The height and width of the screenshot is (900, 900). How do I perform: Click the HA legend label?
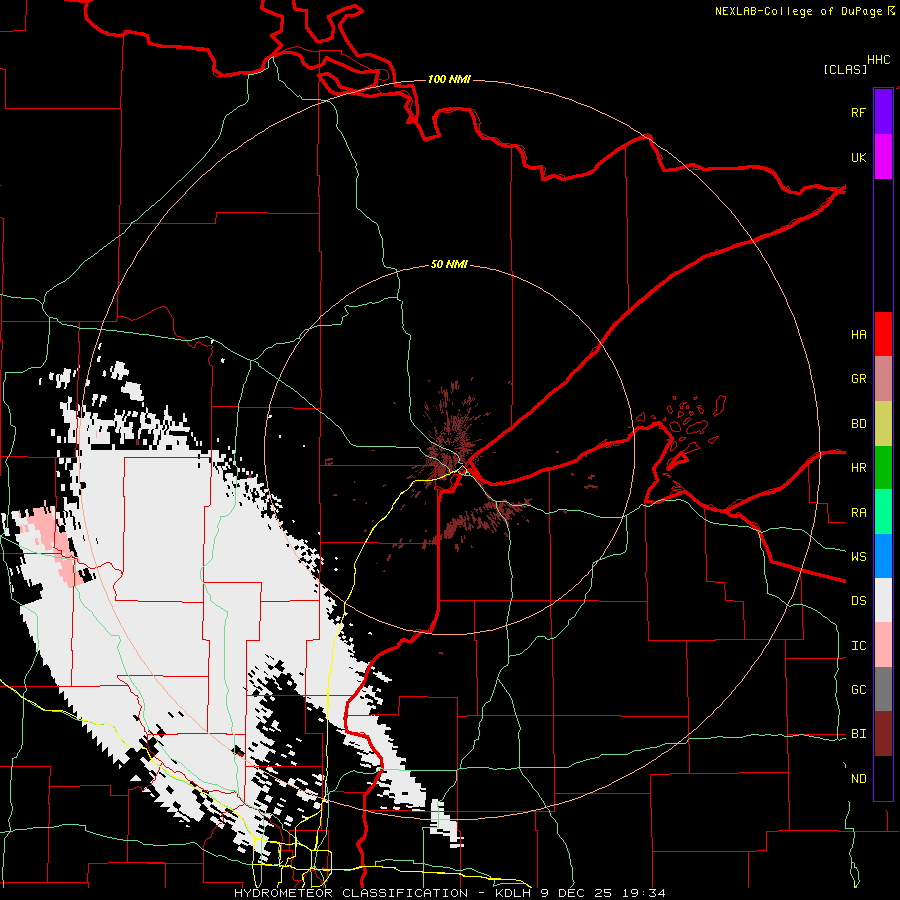click(x=858, y=334)
